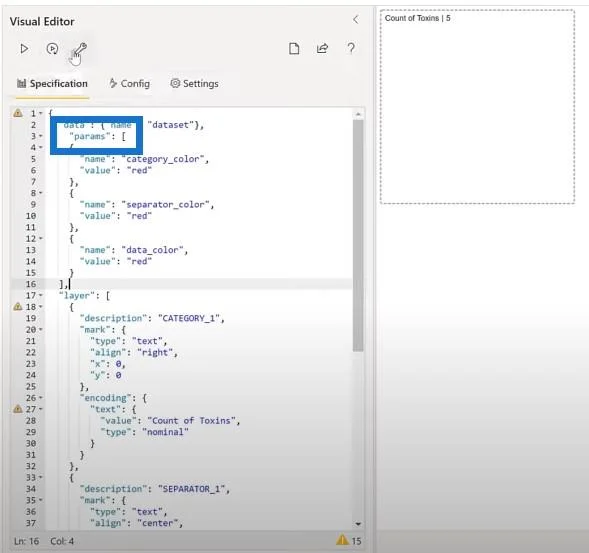Click "Count of Toxins" value on line 28
Image resolution: width=589 pixels, height=553 pixels.
pos(191,421)
